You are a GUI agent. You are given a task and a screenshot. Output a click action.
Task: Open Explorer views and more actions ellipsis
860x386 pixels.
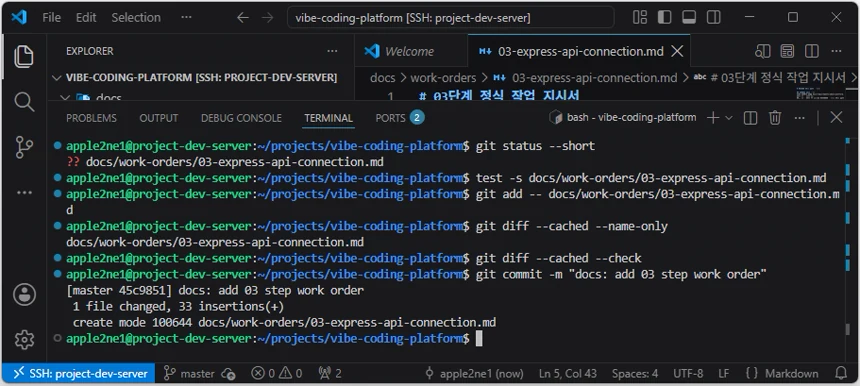(x=332, y=51)
